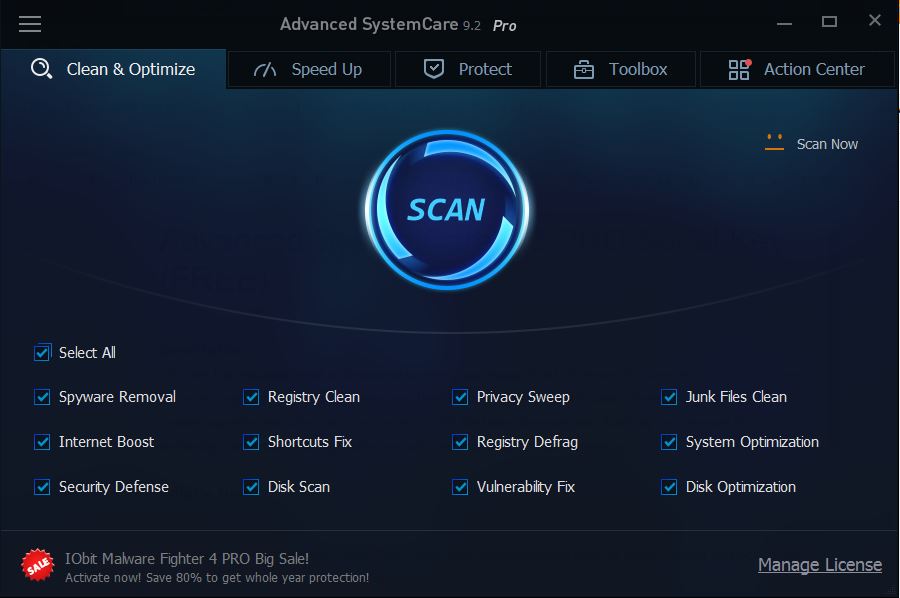Maximize the Advanced SystemCare window
The image size is (900, 598).
click(829, 22)
